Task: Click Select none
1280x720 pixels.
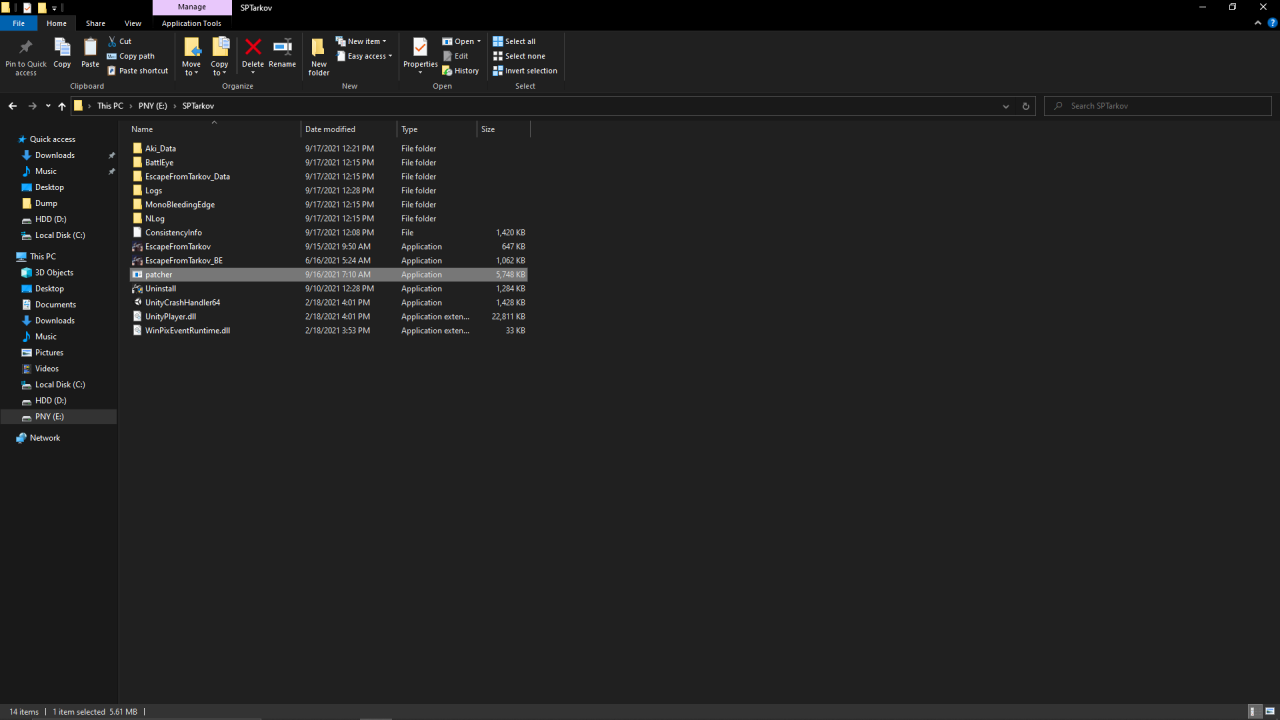Action: tap(519, 56)
